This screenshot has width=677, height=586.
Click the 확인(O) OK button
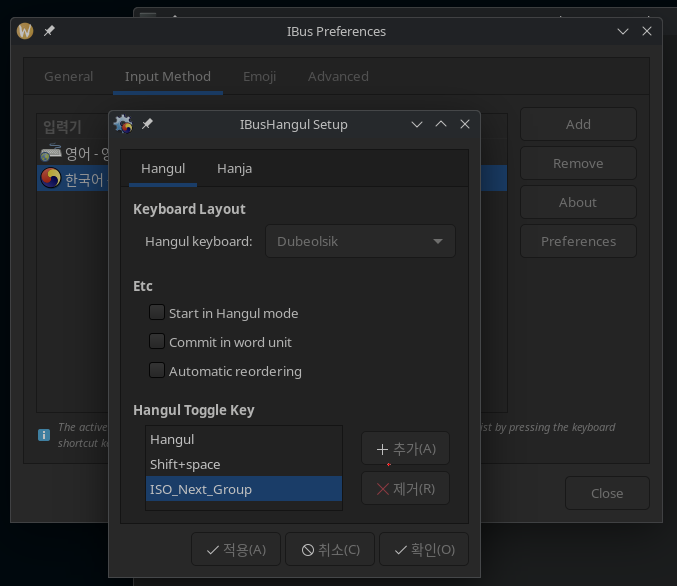pyautogui.click(x=424, y=549)
